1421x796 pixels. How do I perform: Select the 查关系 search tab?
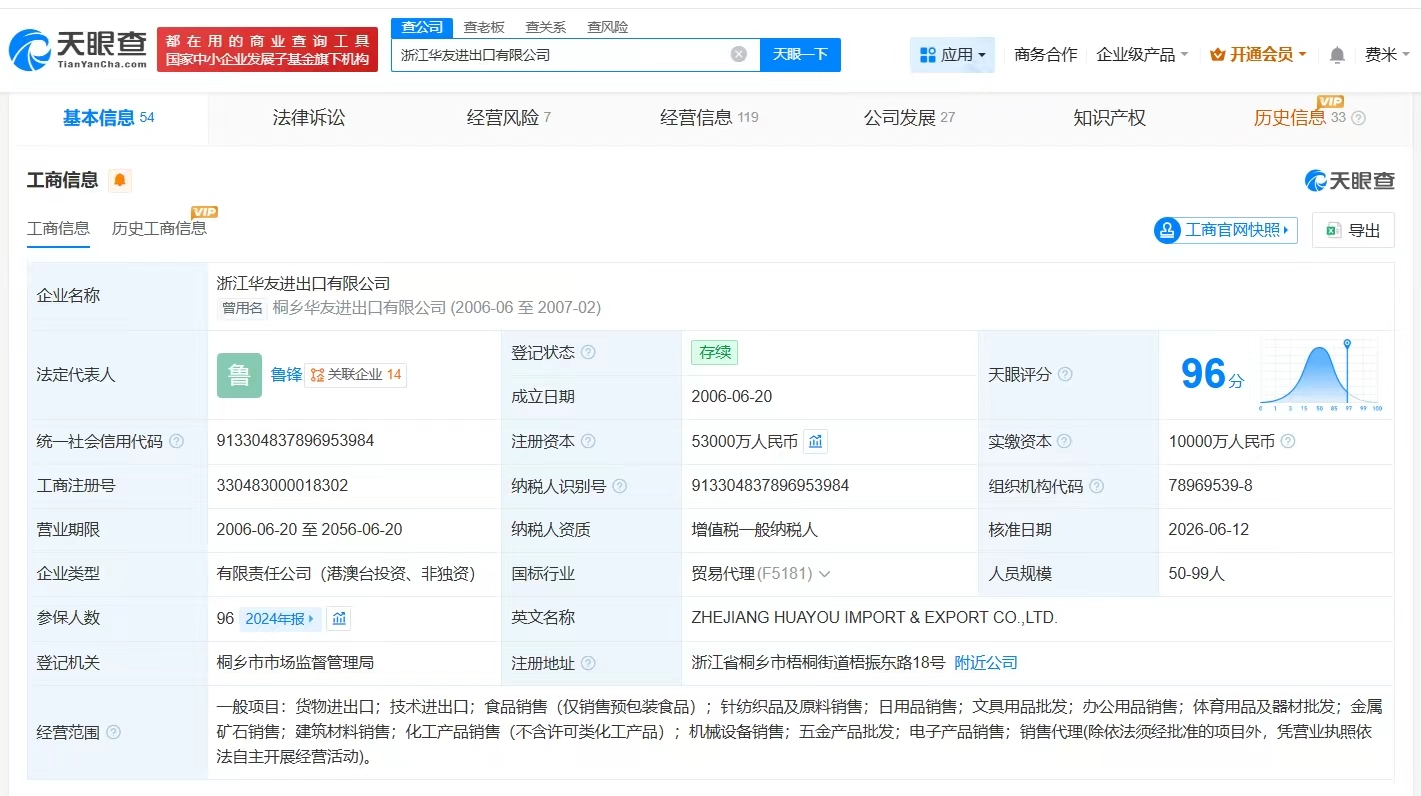[x=546, y=27]
